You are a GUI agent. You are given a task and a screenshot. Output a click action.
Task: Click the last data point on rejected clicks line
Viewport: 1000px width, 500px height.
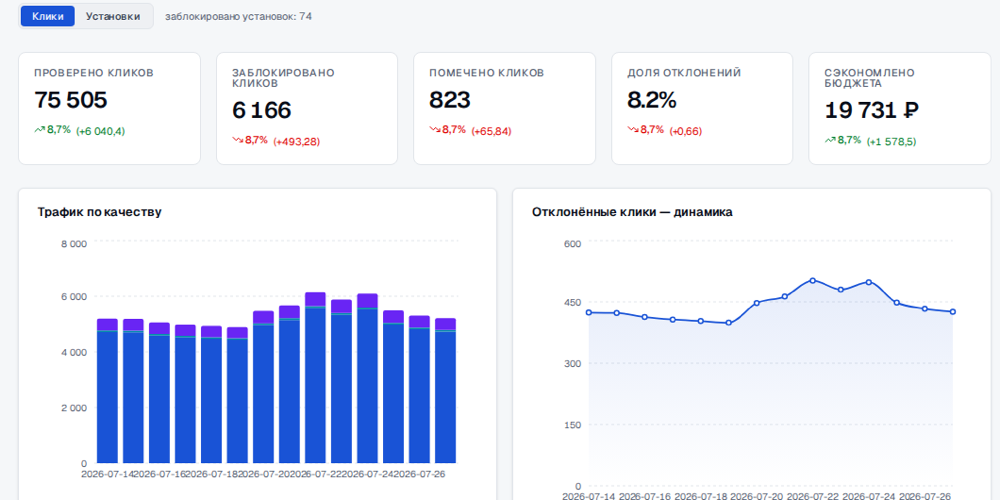953,312
